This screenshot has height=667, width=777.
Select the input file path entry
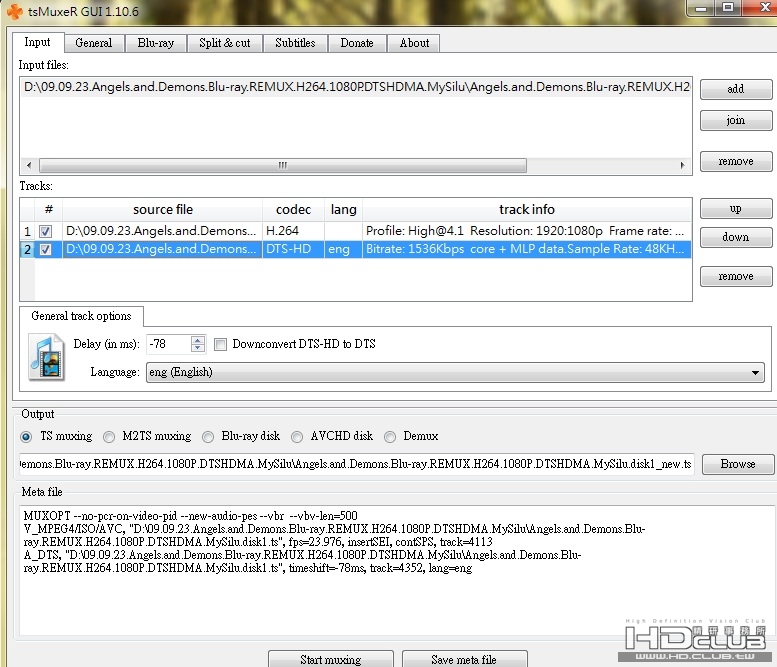356,87
